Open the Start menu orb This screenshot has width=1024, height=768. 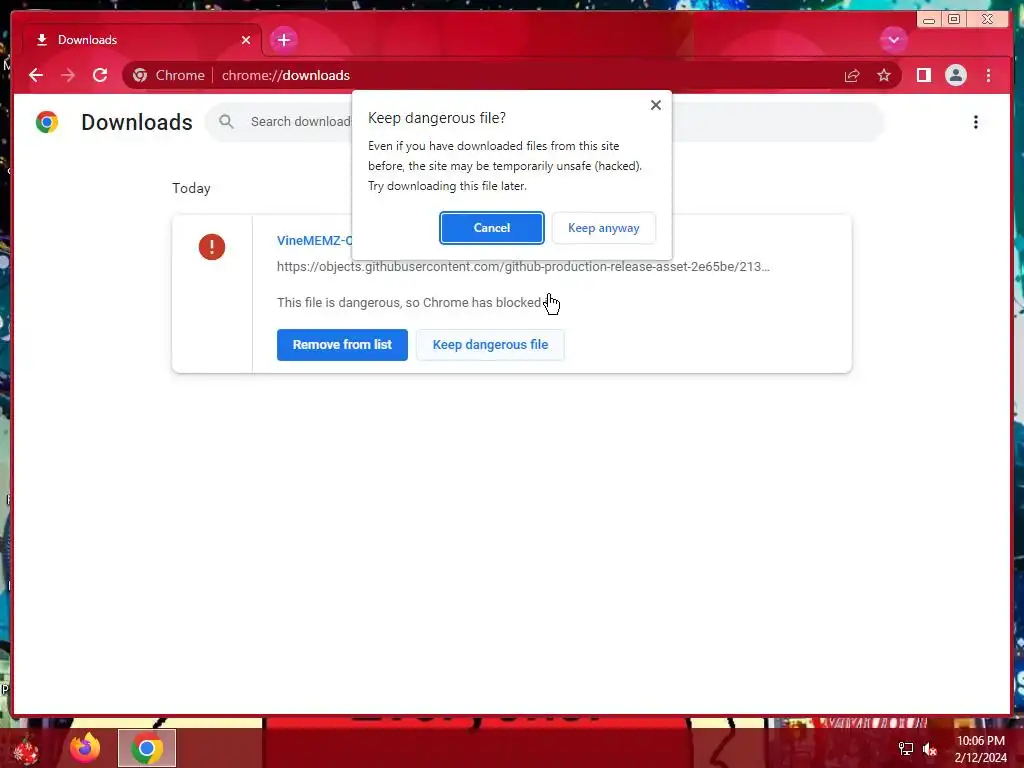pyautogui.click(x=26, y=750)
